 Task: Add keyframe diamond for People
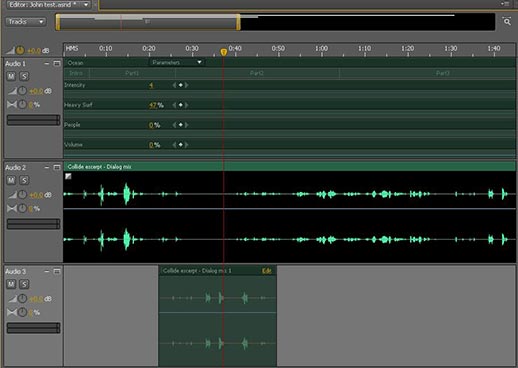point(180,125)
